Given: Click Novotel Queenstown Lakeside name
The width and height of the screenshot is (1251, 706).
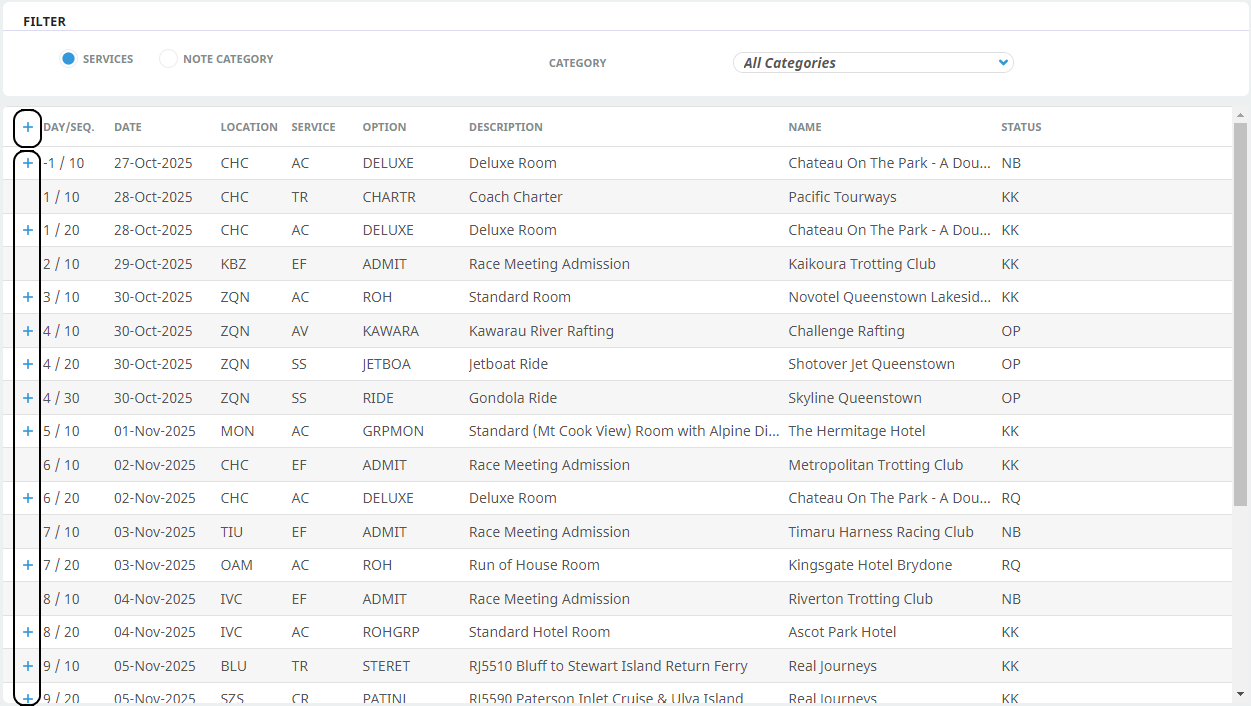Looking at the screenshot, I should [890, 297].
